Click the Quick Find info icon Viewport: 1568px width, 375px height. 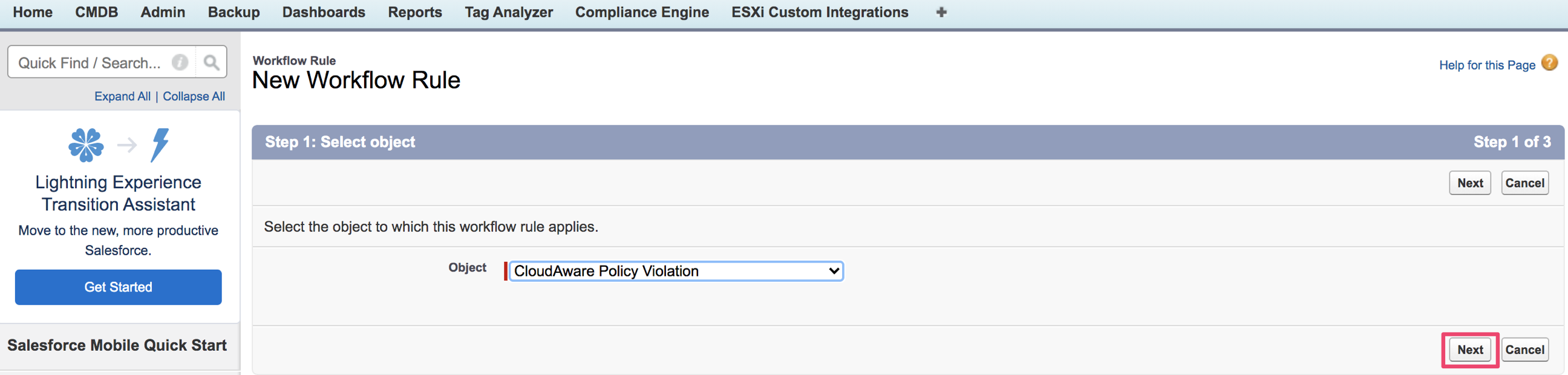(x=180, y=62)
